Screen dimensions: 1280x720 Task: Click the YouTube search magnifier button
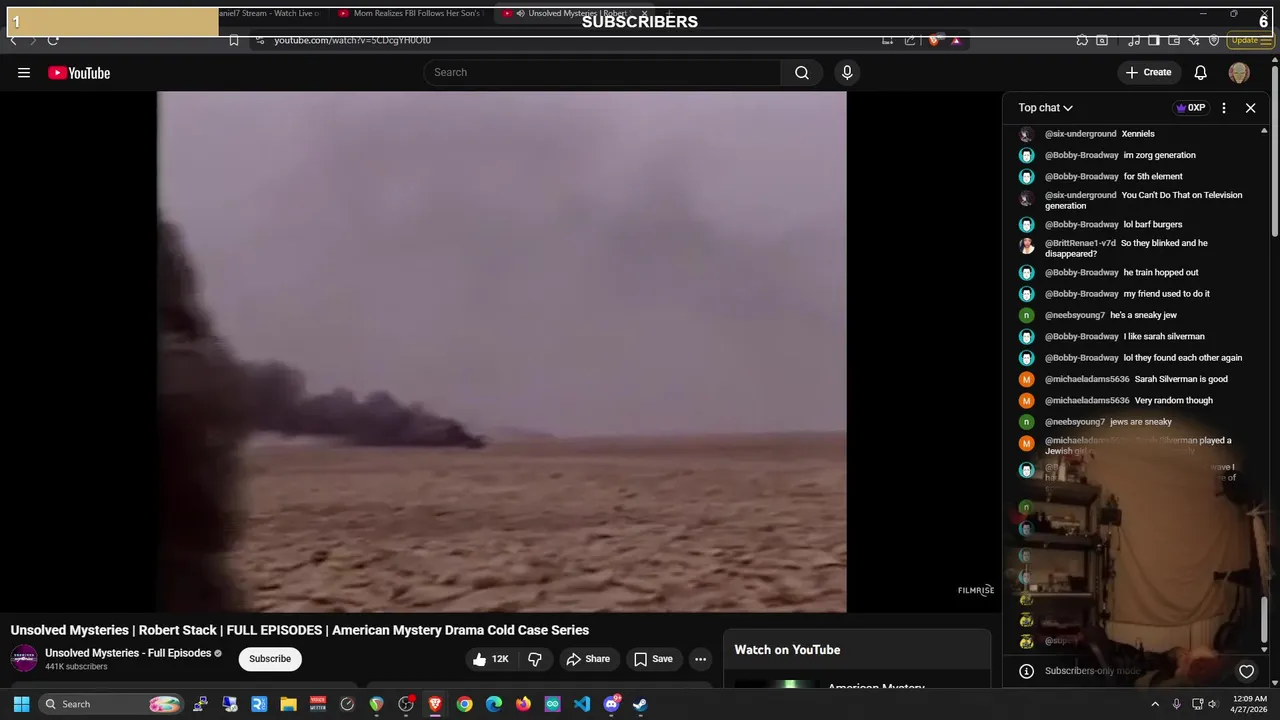pyautogui.click(x=802, y=72)
